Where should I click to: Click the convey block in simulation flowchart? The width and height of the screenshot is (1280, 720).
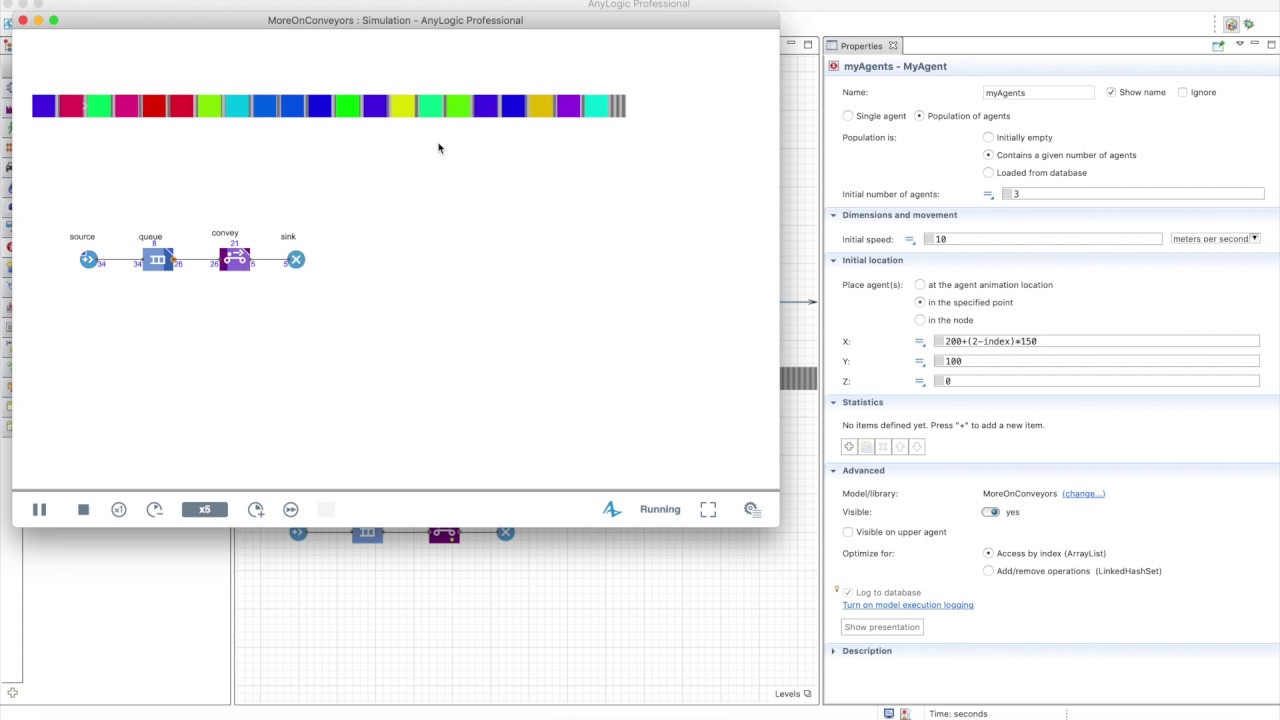coord(235,259)
